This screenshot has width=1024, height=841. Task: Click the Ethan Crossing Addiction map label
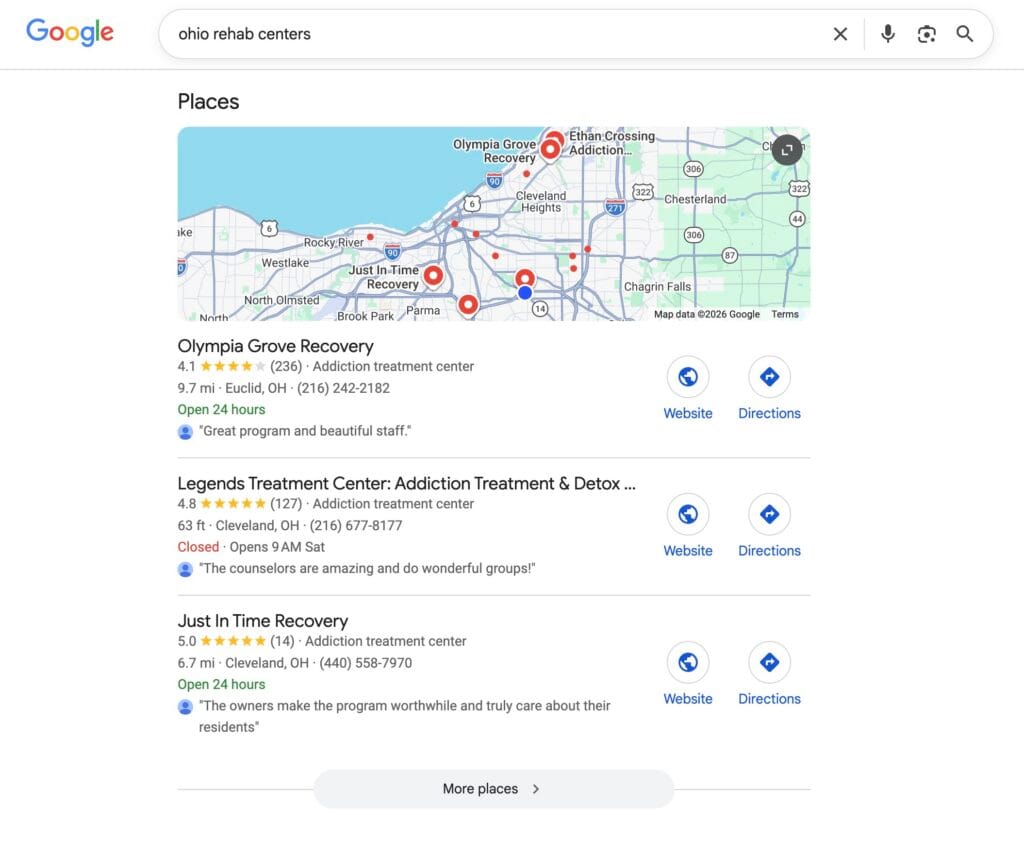[x=611, y=143]
